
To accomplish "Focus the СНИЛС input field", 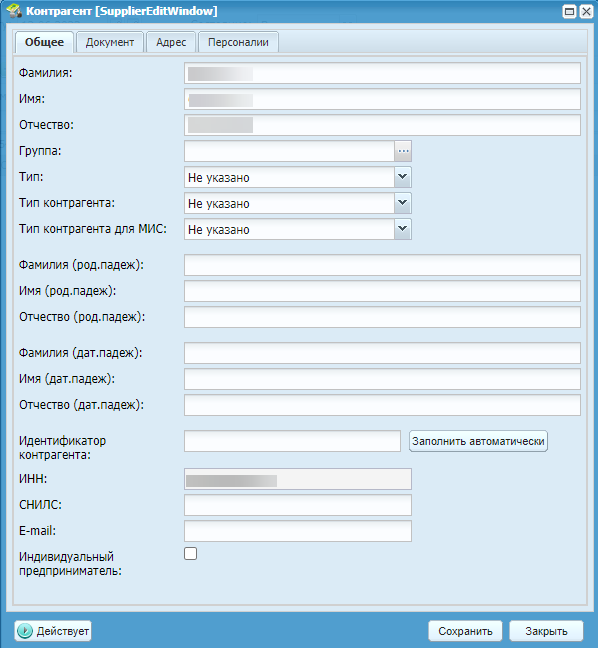I will click(298, 505).
